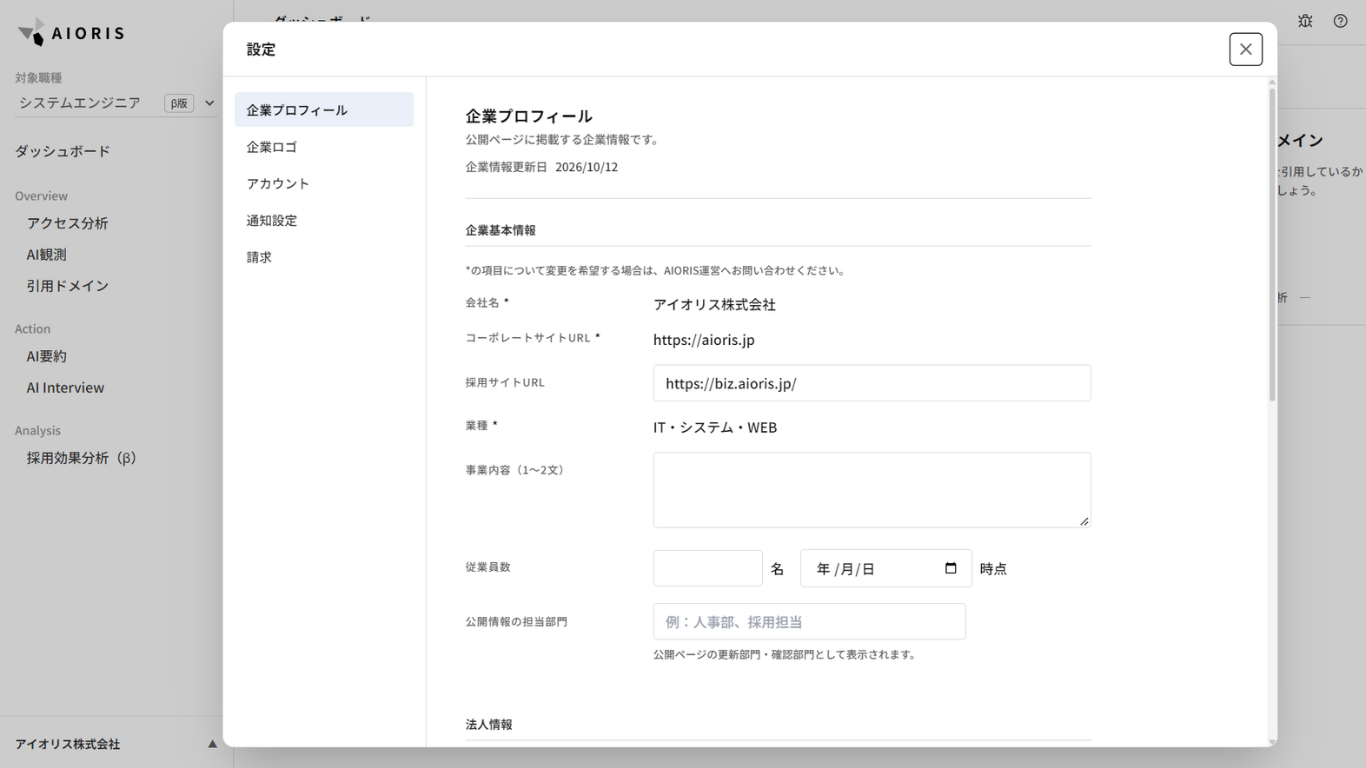The height and width of the screenshot is (768, 1366).
Task: Go to アクセス分析 in the sidebar
Action: [68, 223]
